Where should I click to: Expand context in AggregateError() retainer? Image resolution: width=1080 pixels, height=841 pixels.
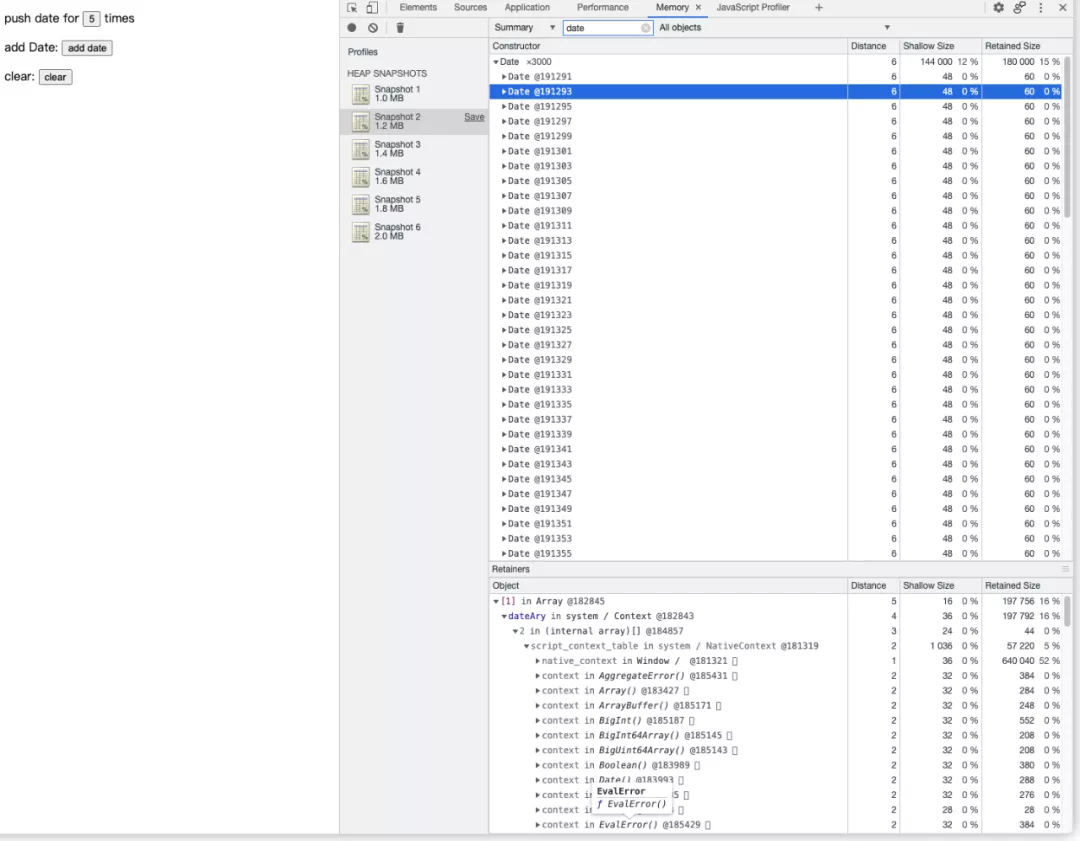[x=537, y=676]
